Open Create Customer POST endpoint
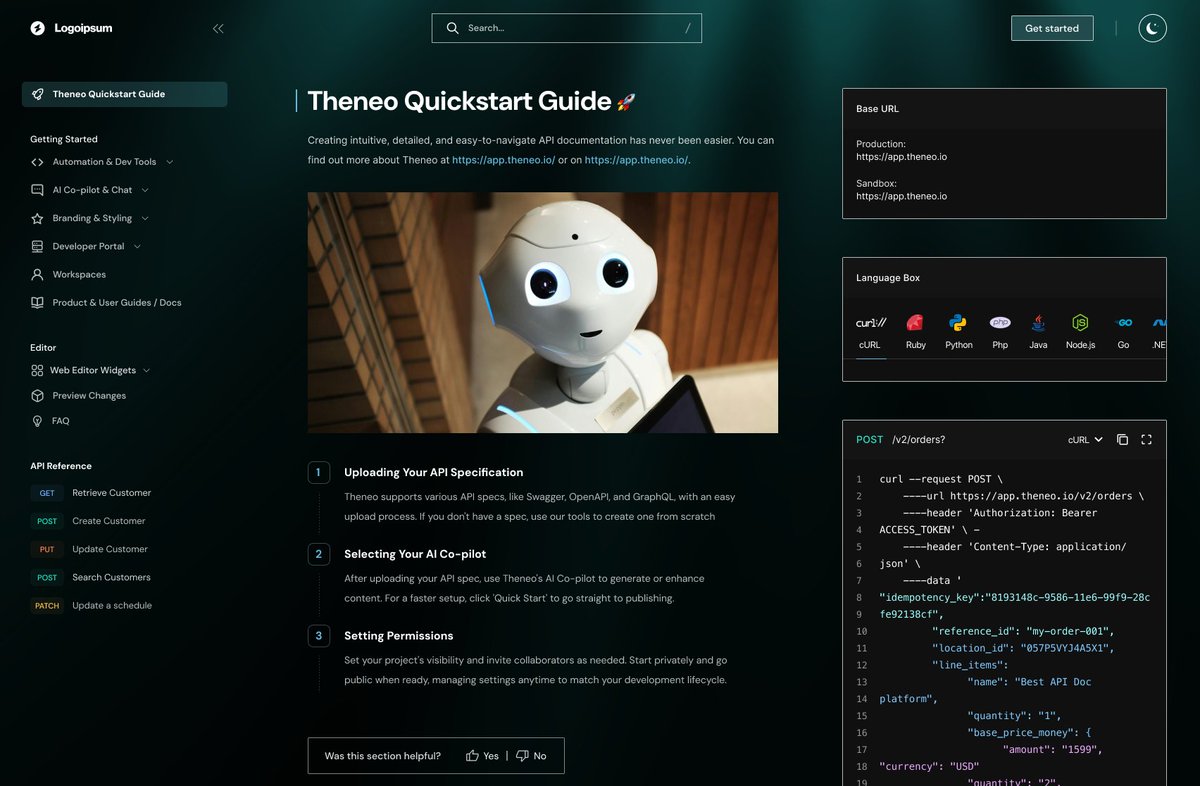 [x=88, y=521]
